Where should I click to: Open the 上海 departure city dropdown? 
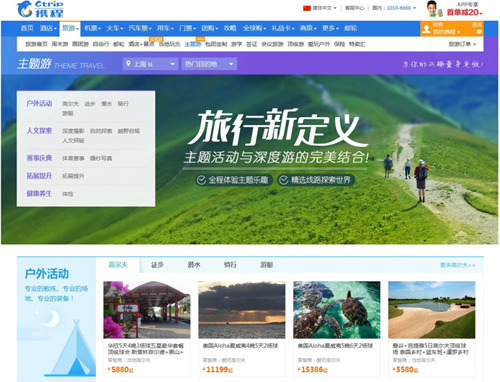150,64
